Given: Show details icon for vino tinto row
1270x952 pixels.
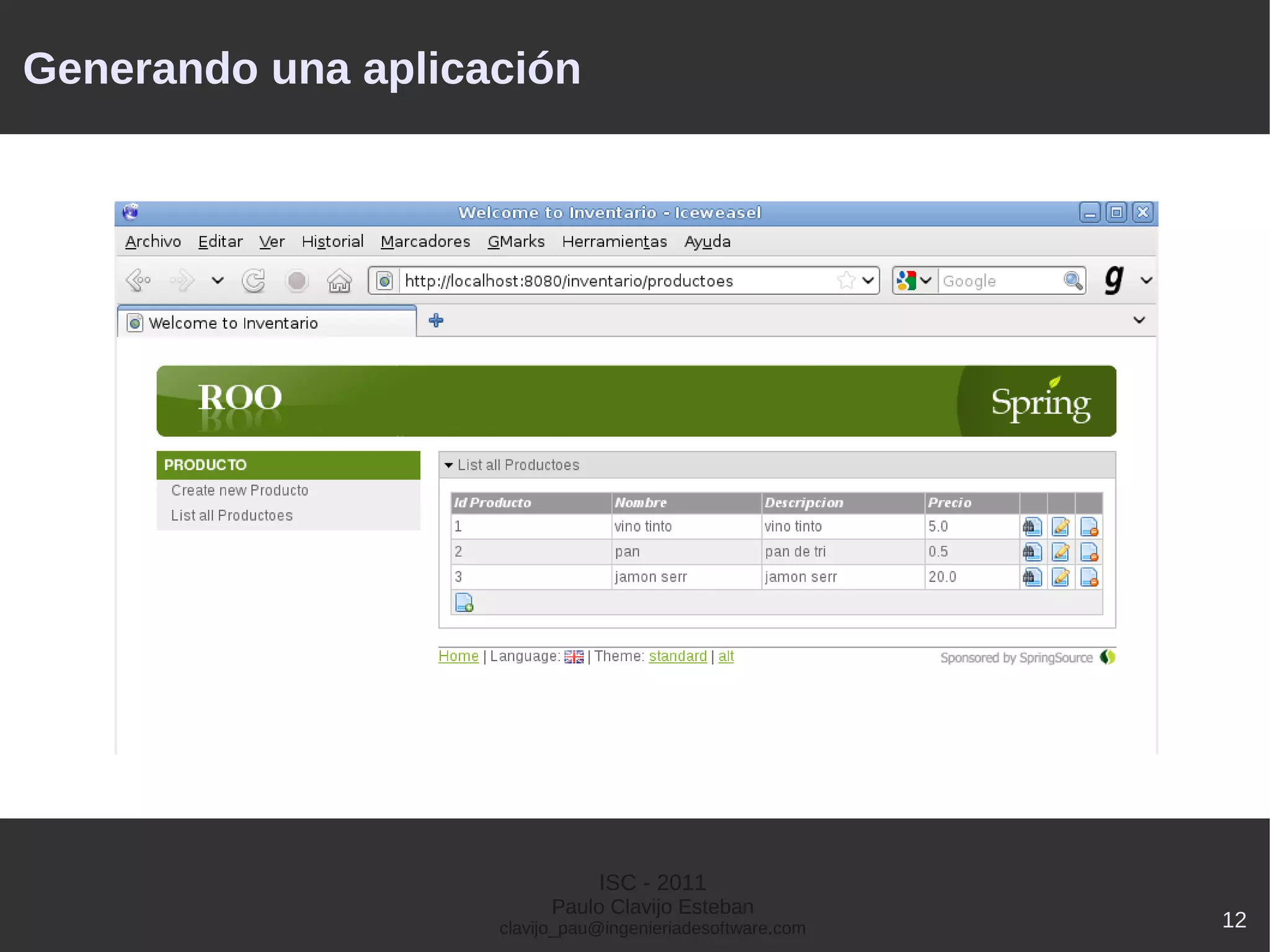Looking at the screenshot, I should click(1032, 527).
